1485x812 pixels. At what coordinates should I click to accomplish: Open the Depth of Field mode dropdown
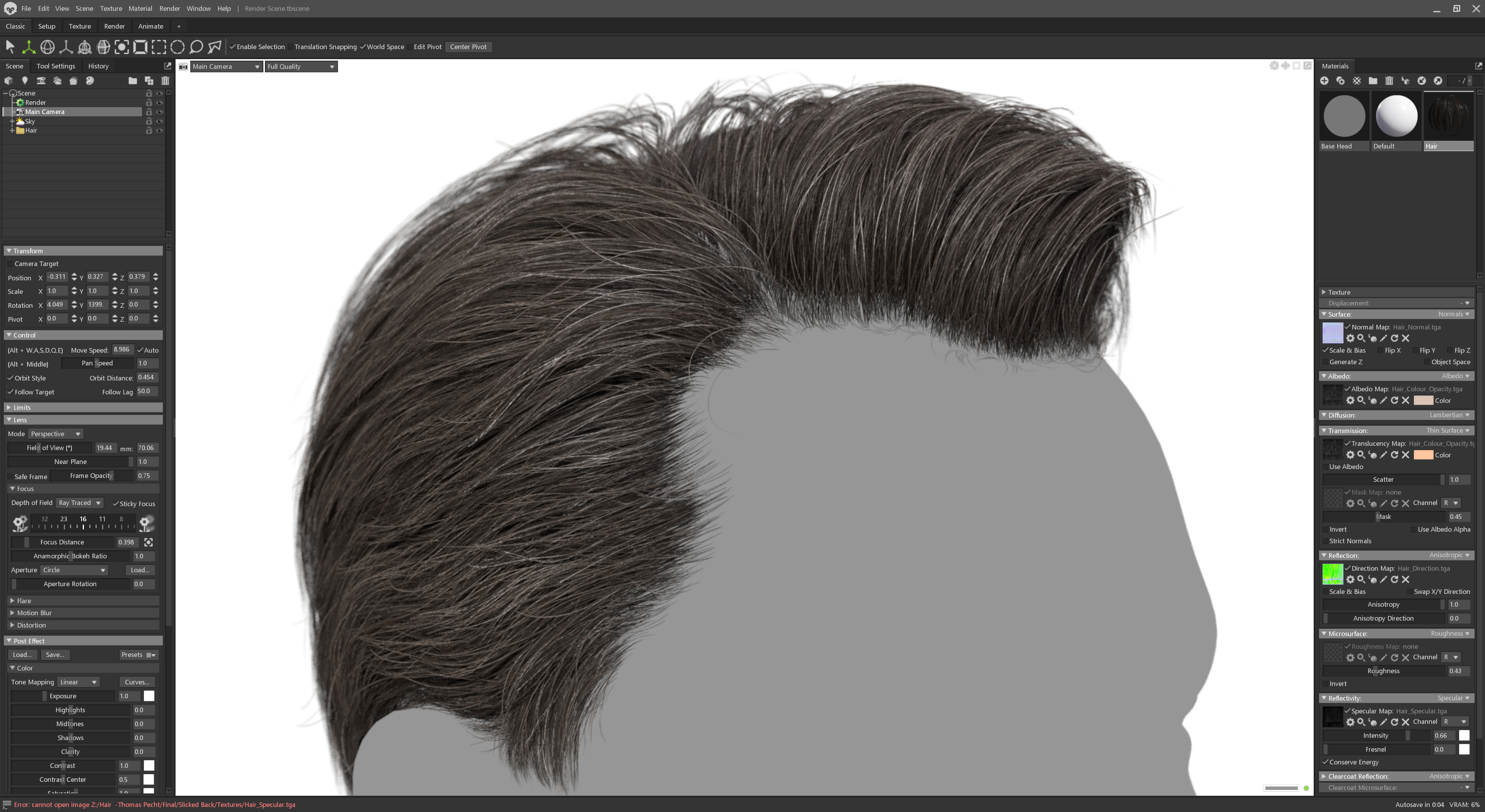click(80, 503)
